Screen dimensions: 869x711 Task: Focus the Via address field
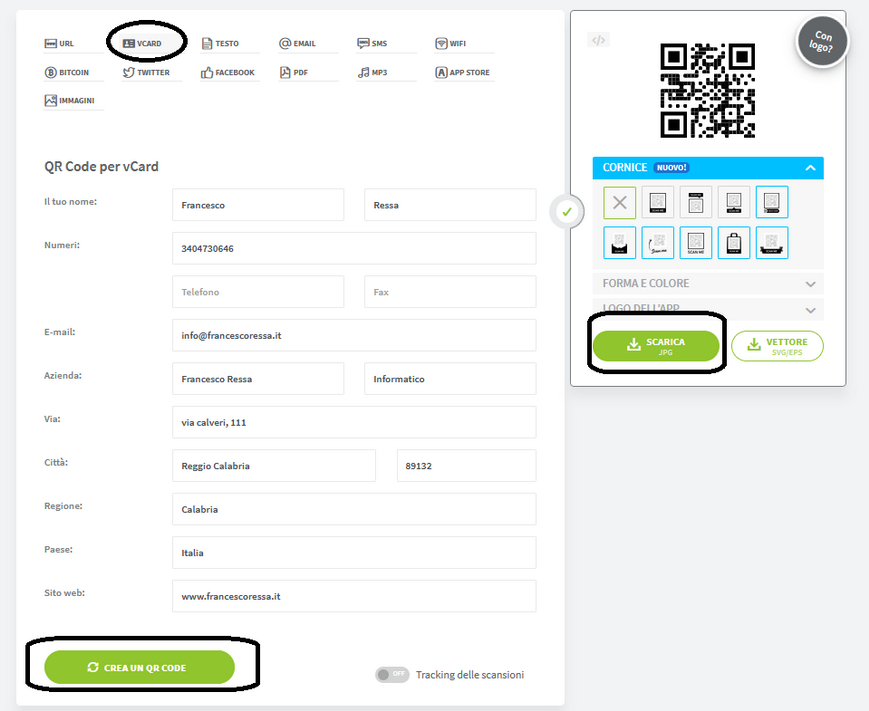[354, 422]
